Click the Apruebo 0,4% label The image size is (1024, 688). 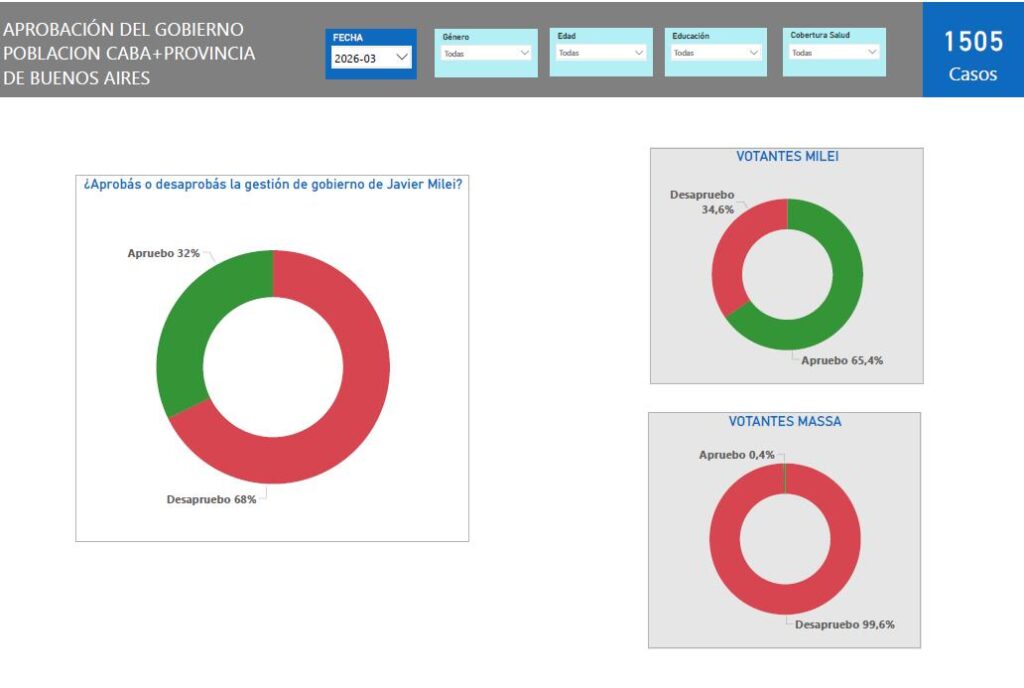[736, 455]
